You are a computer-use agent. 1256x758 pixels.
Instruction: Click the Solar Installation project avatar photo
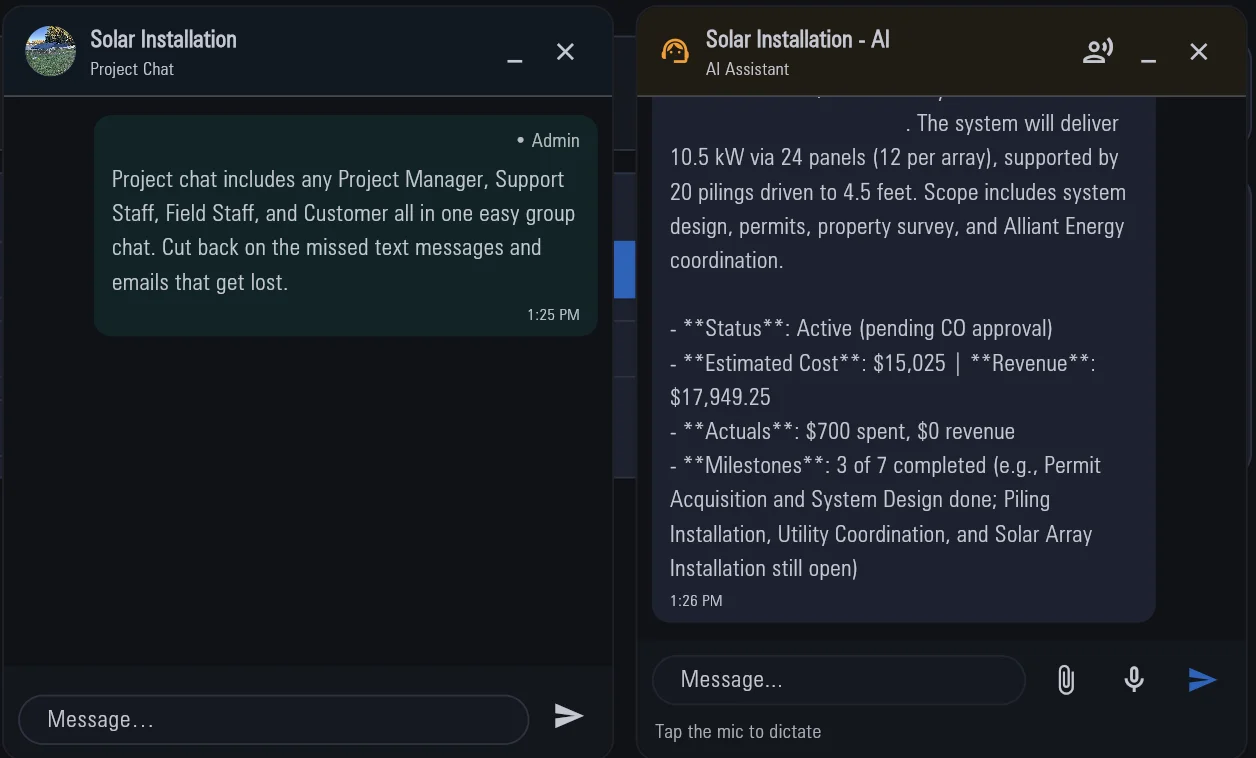click(50, 52)
